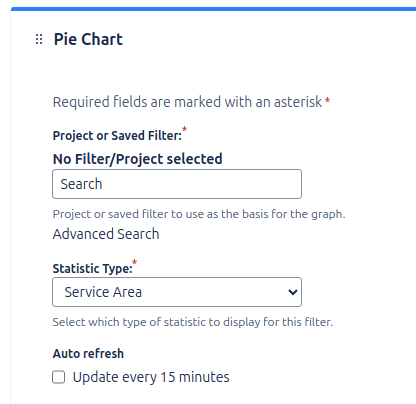The height and width of the screenshot is (404, 416).
Task: Click the red asterisk beside Statistic Type
Action: click(x=135, y=262)
